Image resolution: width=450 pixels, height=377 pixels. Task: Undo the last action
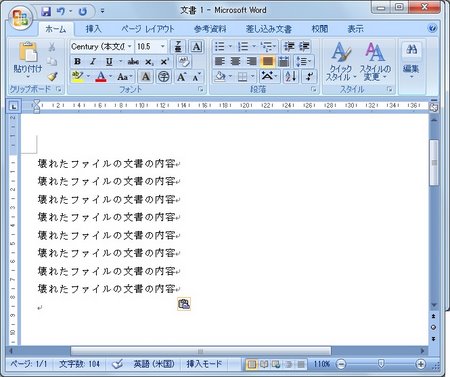pyautogui.click(x=61, y=12)
